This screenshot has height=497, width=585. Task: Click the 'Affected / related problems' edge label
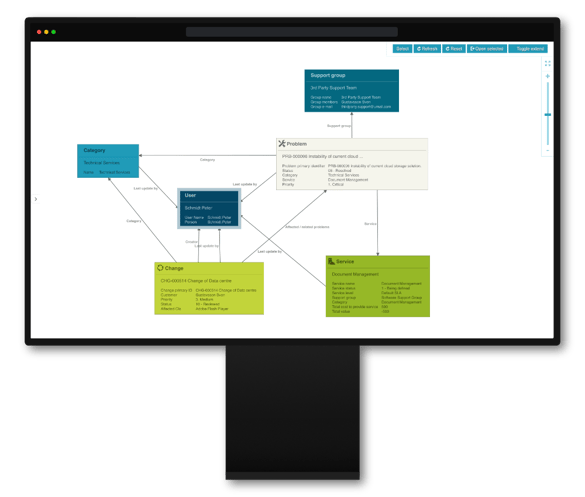[307, 227]
